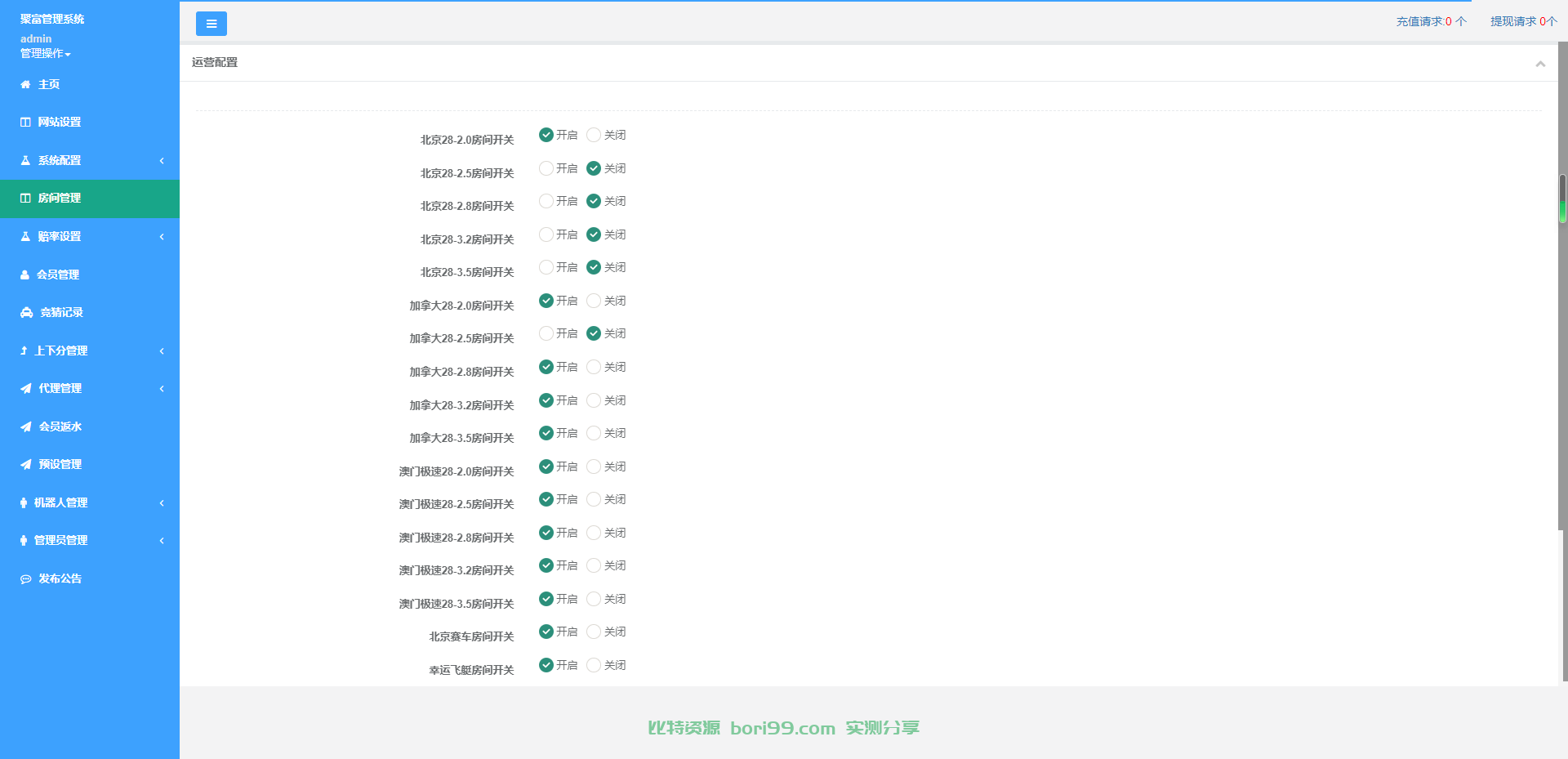Screen dimensions: 1568x759
Task: Click the person icon beside 管理员管理
Action: (x=24, y=540)
